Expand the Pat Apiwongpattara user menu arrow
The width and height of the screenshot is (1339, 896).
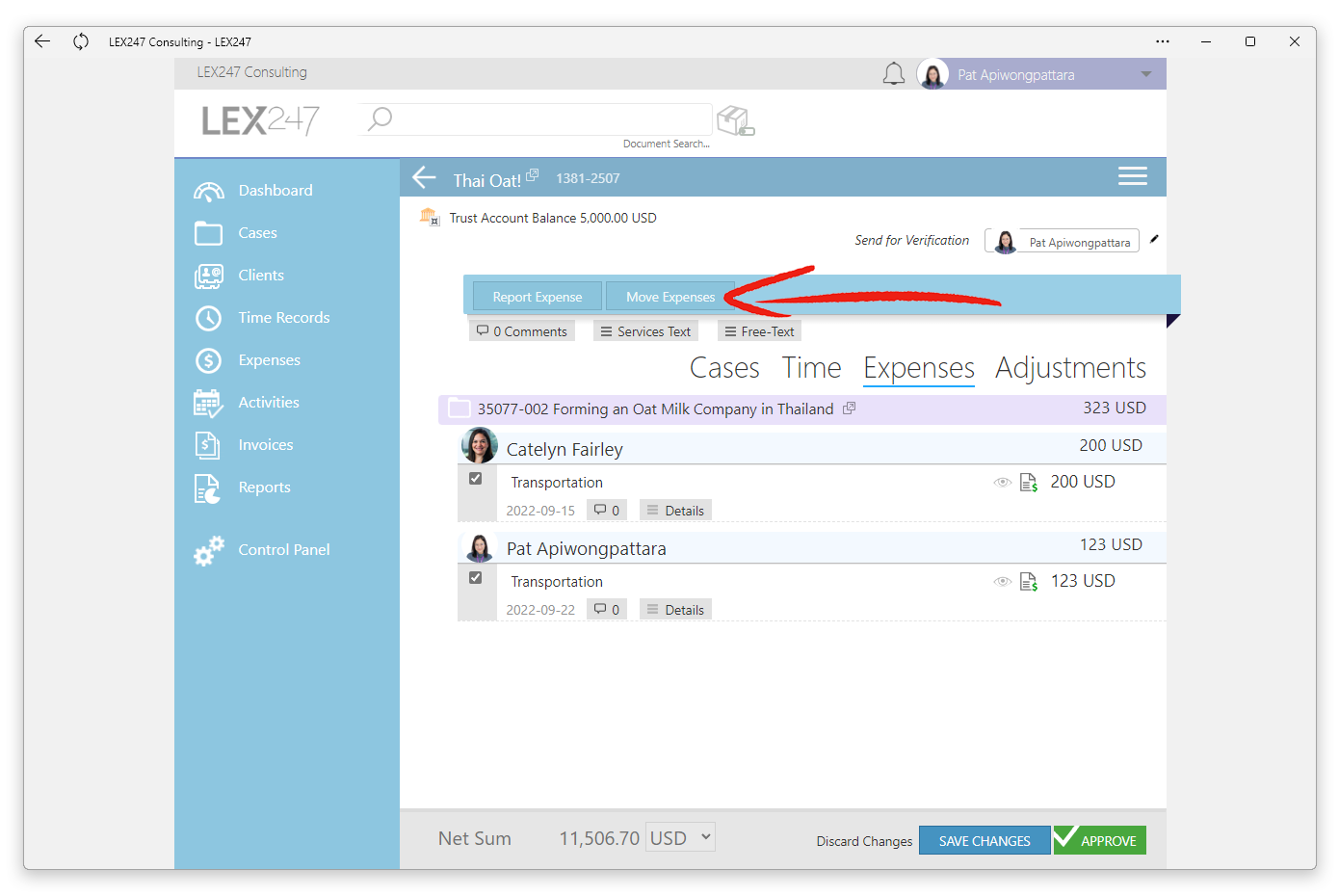tap(1146, 74)
